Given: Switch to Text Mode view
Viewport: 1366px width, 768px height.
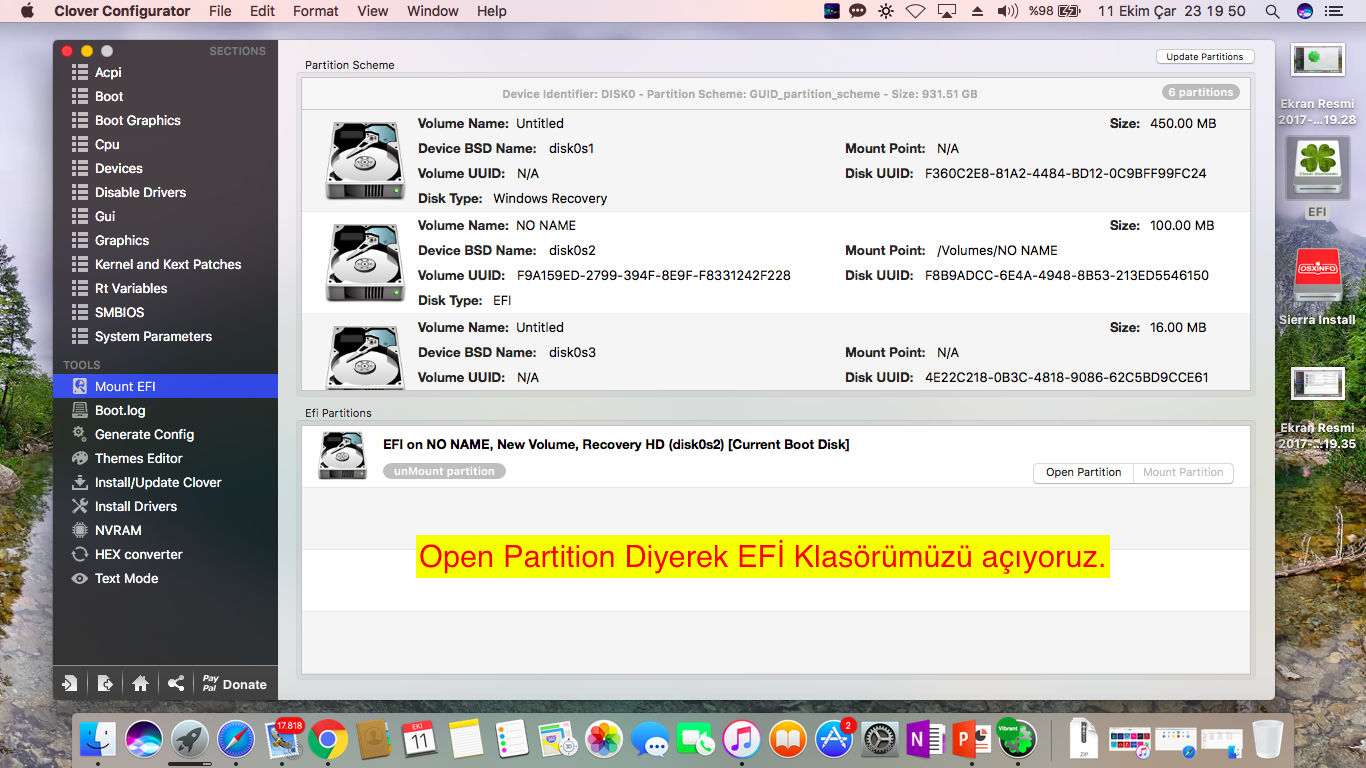Looking at the screenshot, I should 126,578.
